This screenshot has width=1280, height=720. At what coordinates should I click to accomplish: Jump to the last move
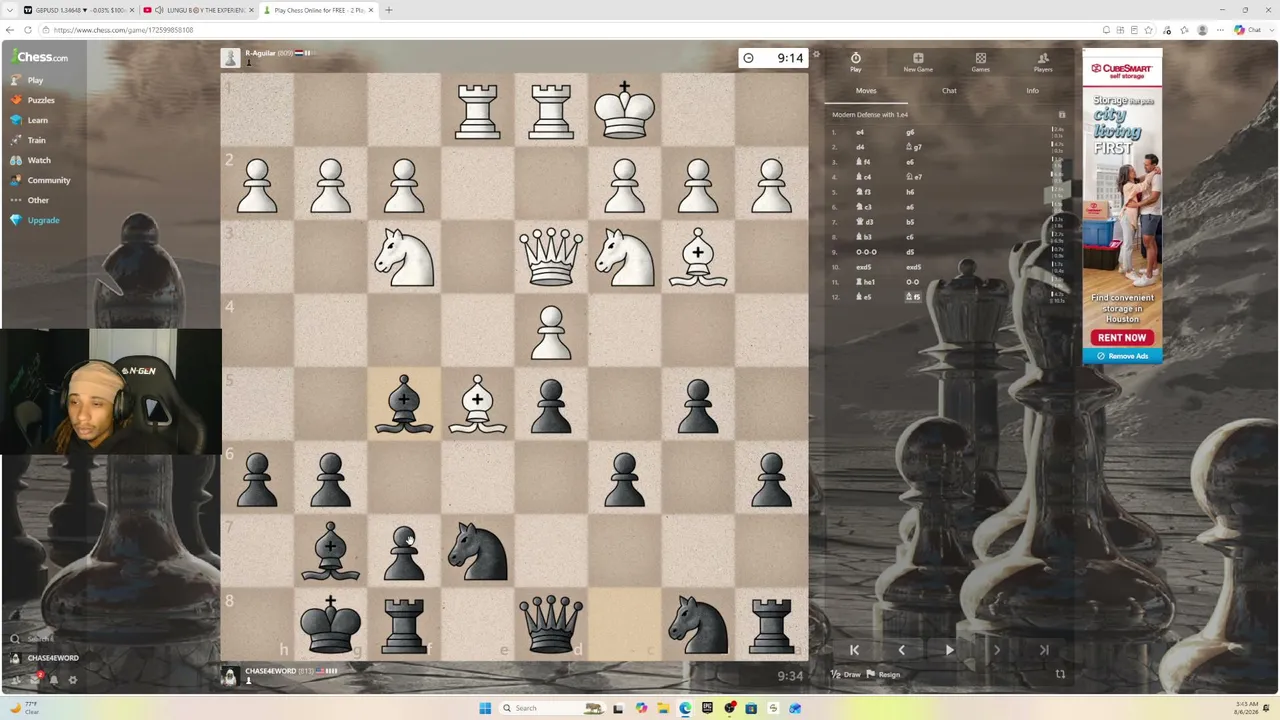(x=1044, y=650)
